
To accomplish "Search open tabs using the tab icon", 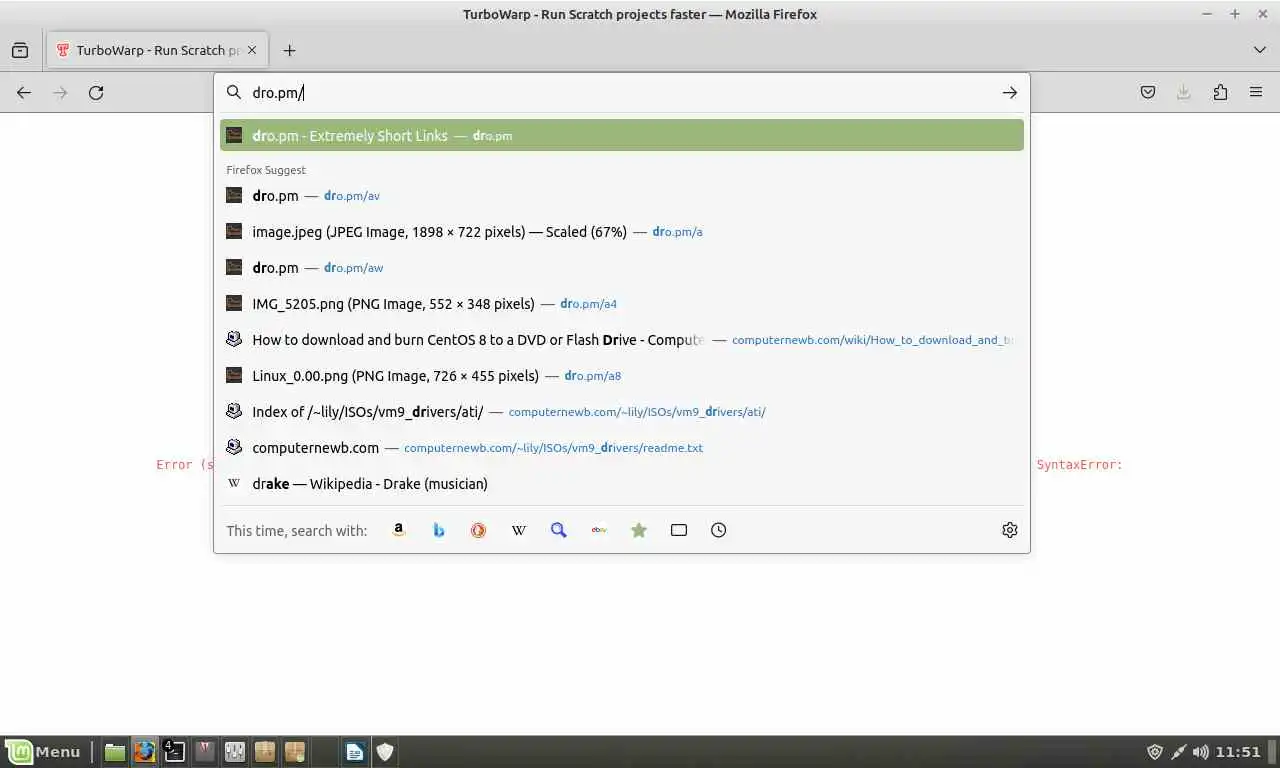I will (679, 530).
